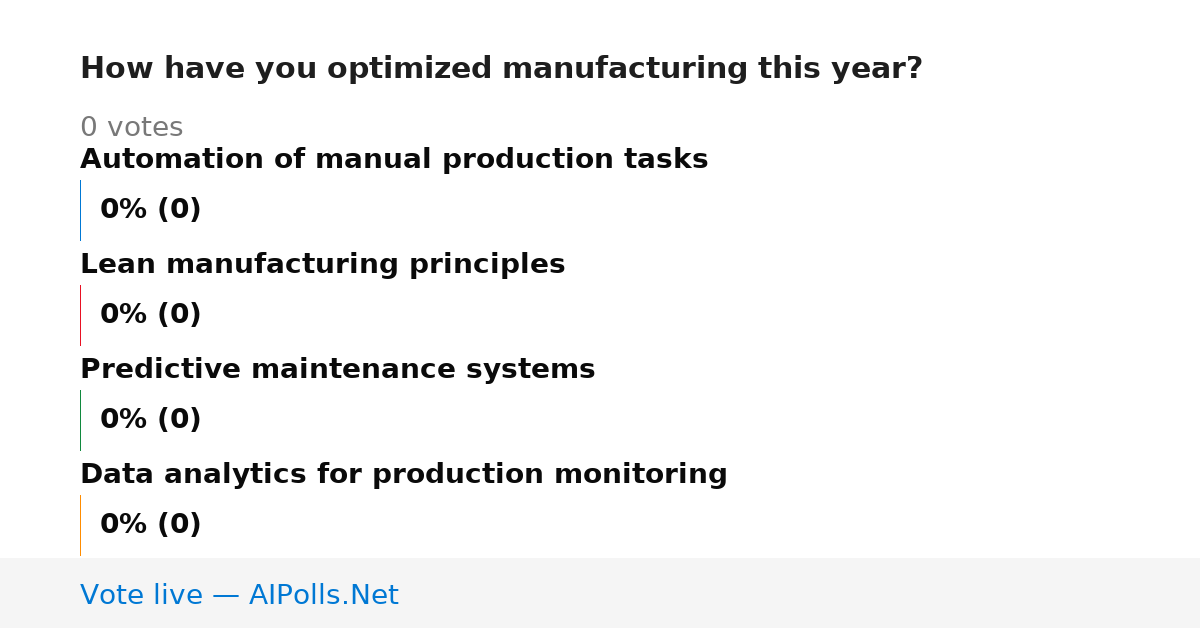
Task: Click the blue bar for Automation option
Action: click(x=80, y=210)
